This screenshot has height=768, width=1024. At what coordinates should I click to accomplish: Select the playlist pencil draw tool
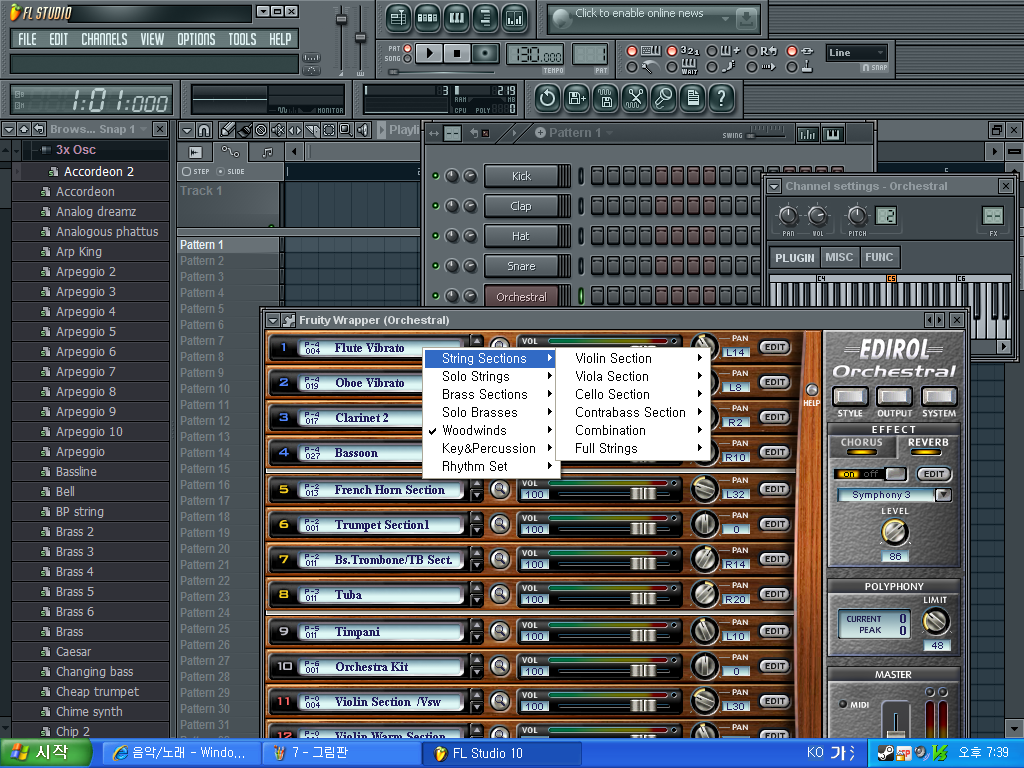tap(227, 130)
